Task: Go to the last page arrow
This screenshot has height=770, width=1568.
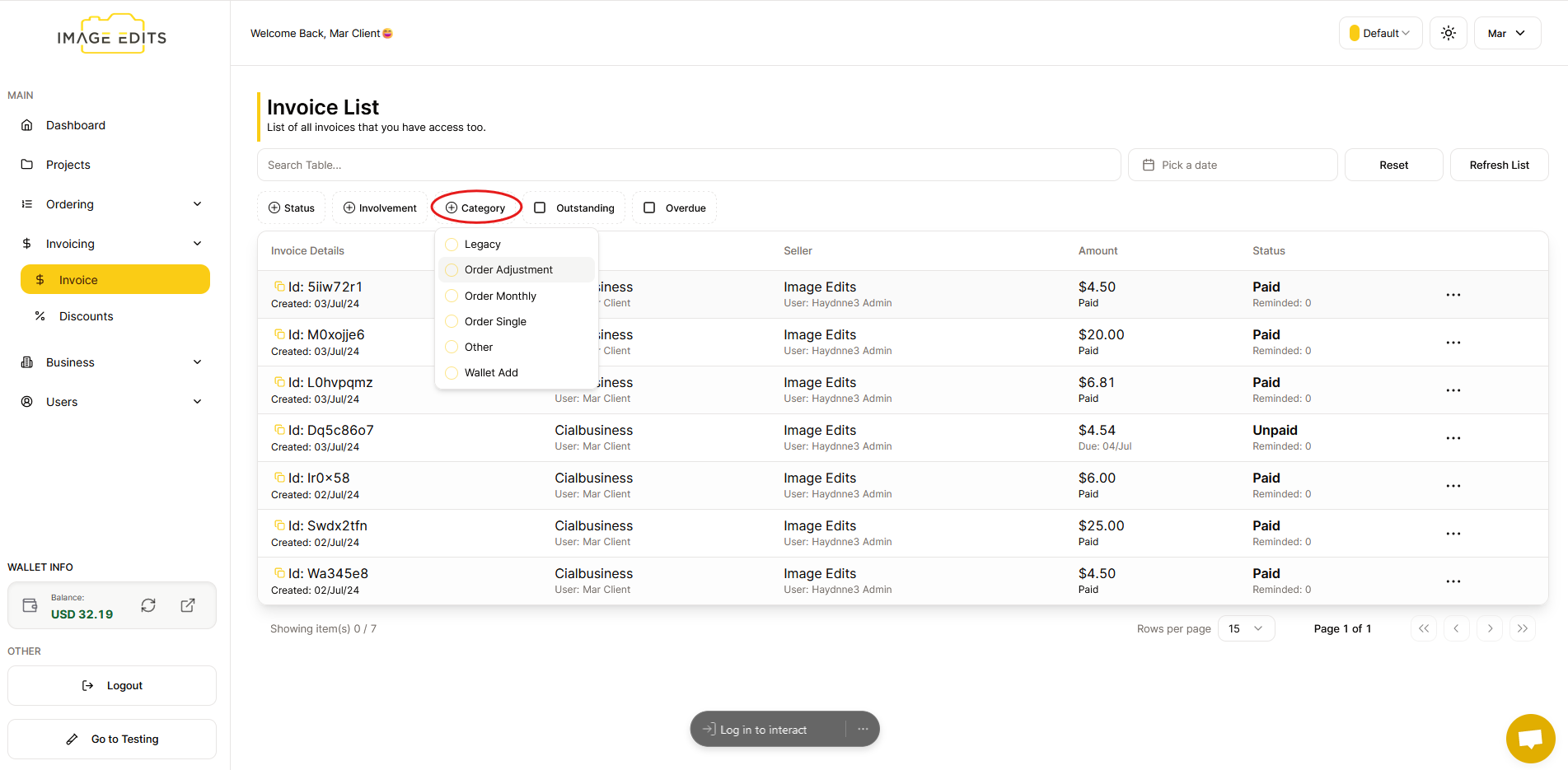Action: (x=1522, y=628)
